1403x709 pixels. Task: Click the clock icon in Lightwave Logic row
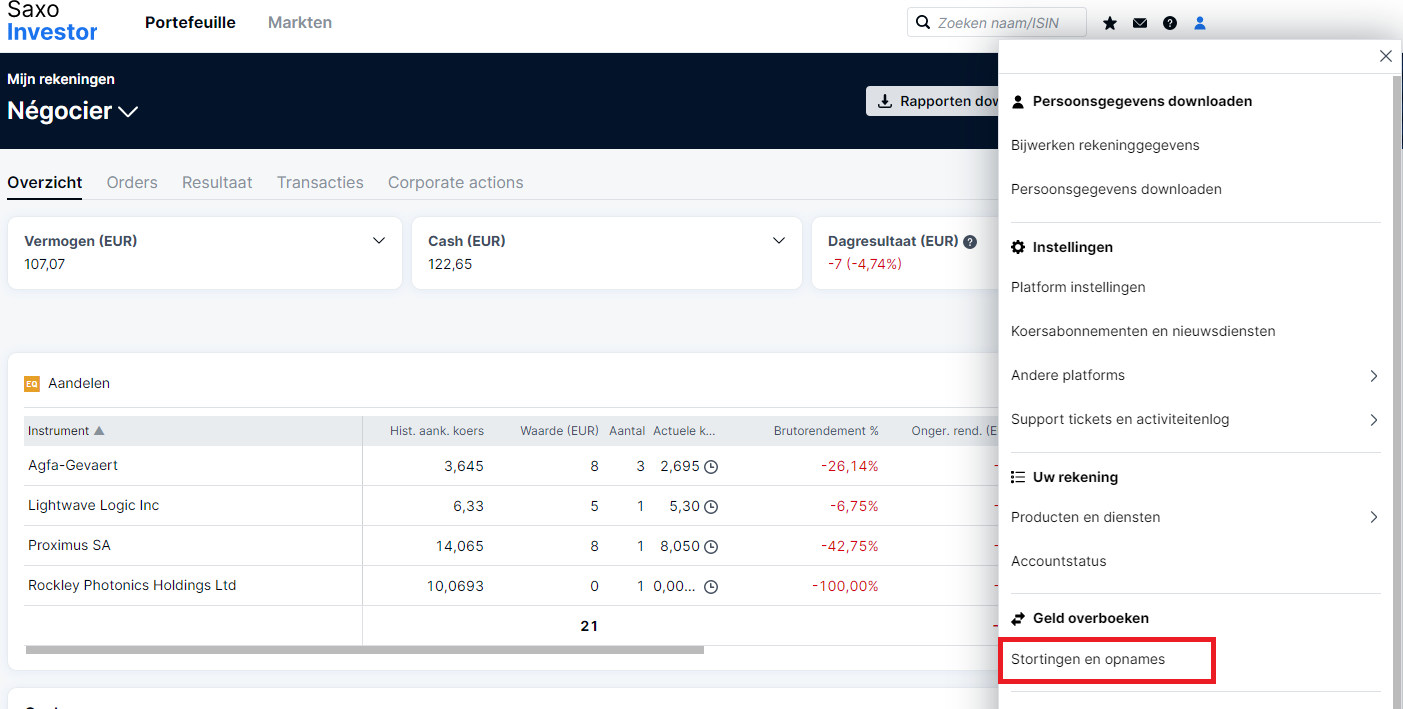(711, 507)
